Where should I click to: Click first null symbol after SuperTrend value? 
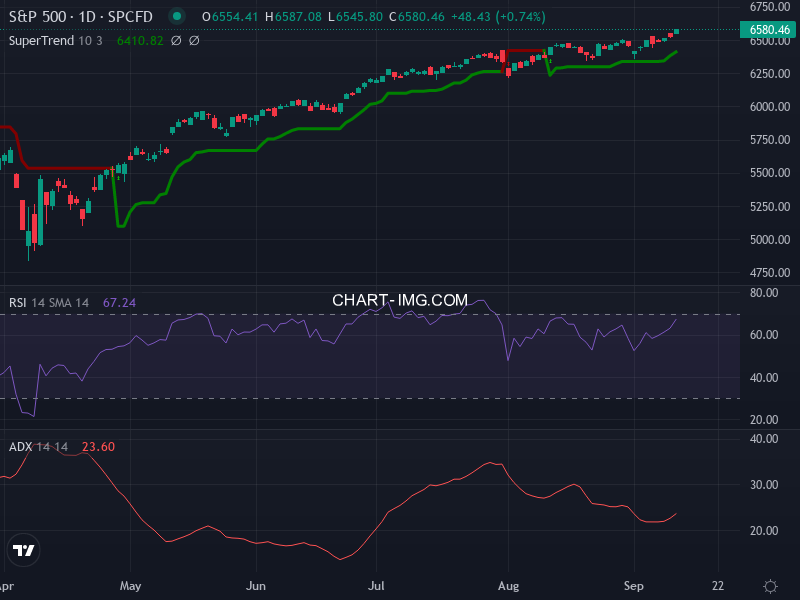tap(176, 41)
